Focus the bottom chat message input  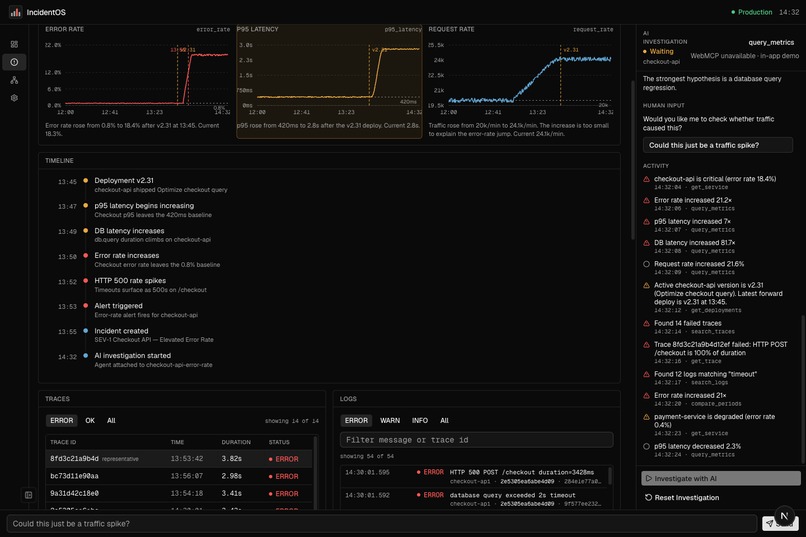pyautogui.click(x=382, y=524)
